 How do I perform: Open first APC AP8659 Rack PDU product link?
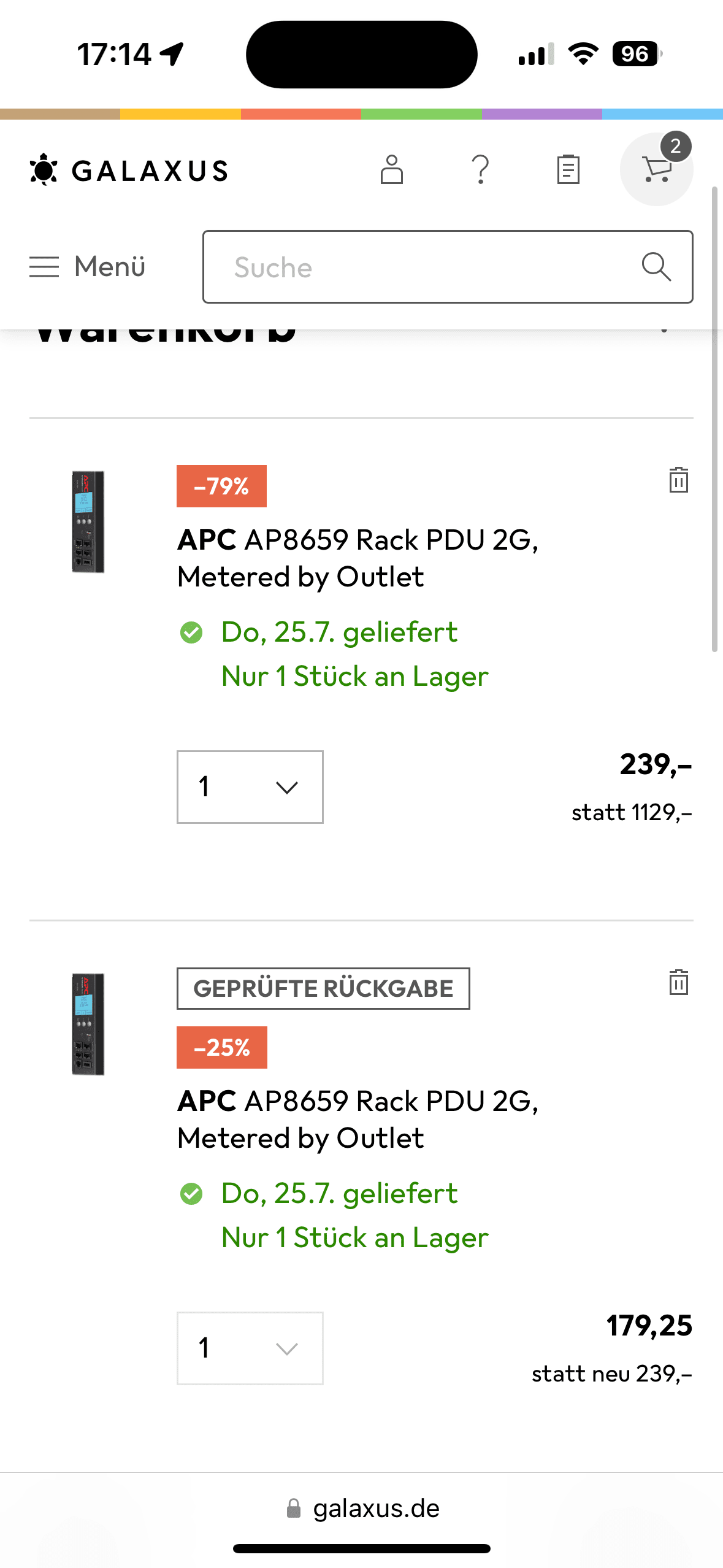pos(358,558)
